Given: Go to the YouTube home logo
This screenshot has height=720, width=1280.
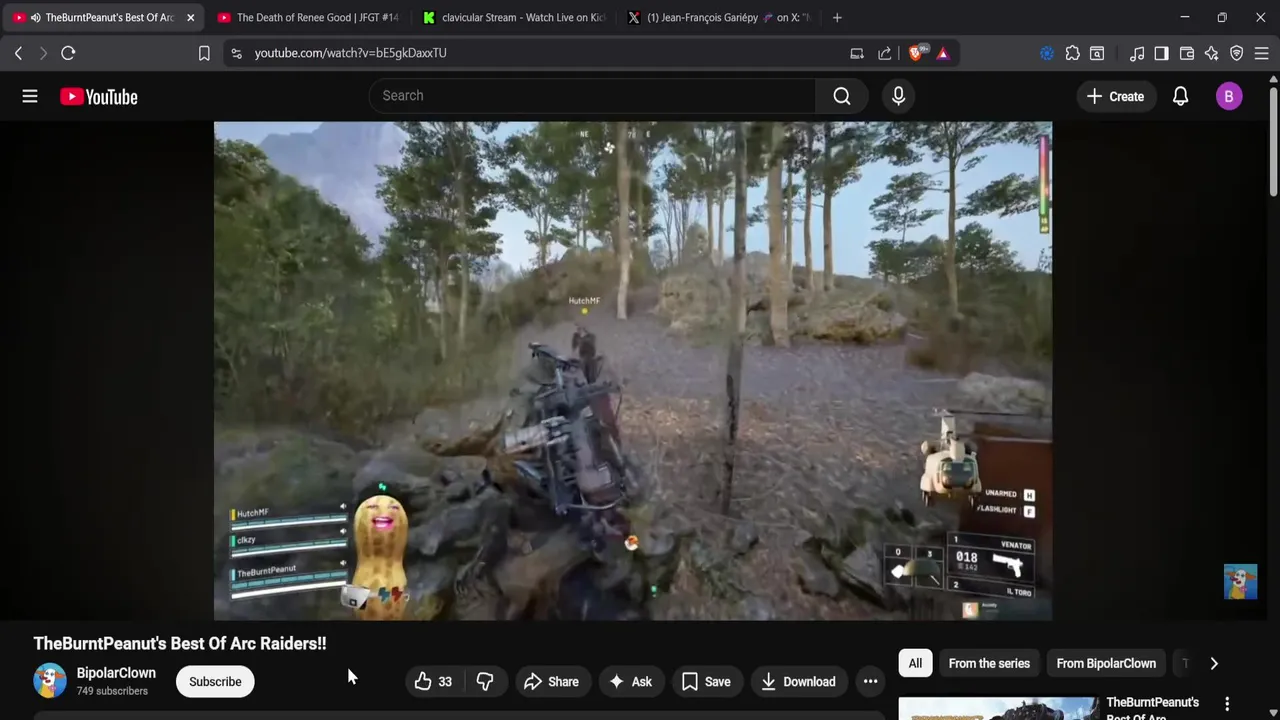Looking at the screenshot, I should click(98, 97).
